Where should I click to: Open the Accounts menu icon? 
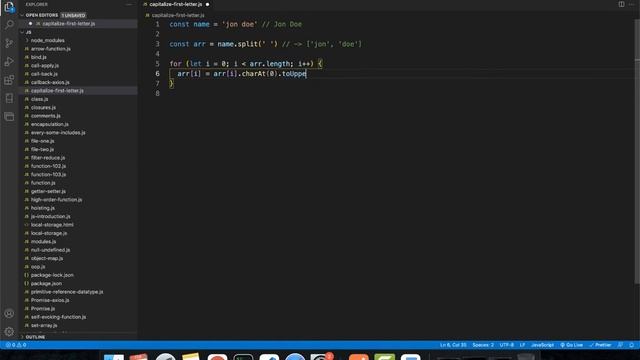pos(9,313)
